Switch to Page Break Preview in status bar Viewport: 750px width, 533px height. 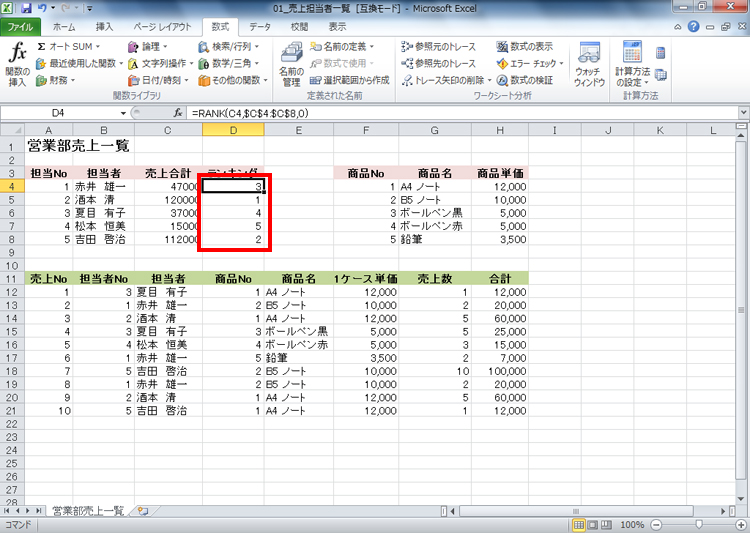[x=606, y=525]
